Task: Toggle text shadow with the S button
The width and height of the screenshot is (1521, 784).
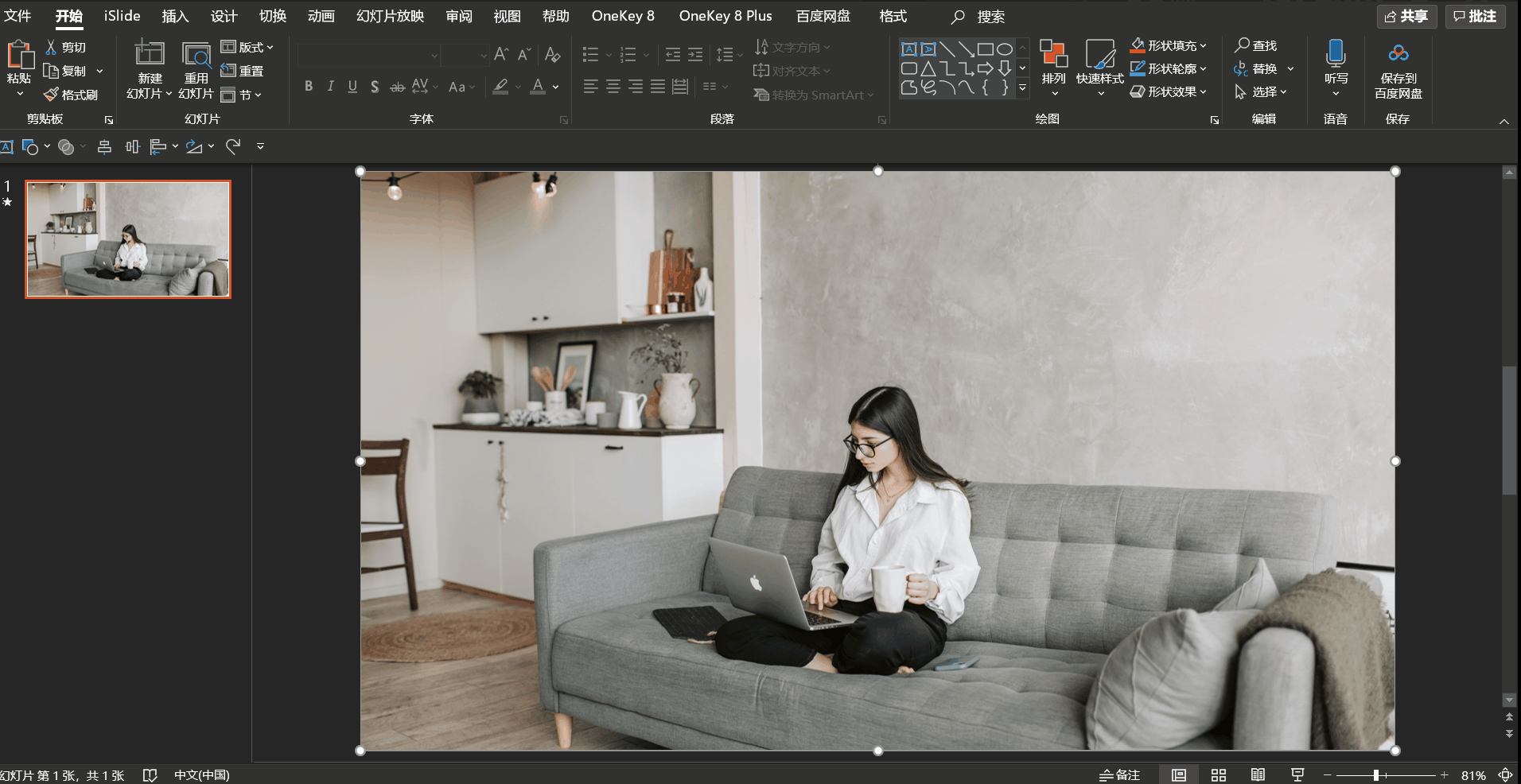Action: click(x=375, y=87)
